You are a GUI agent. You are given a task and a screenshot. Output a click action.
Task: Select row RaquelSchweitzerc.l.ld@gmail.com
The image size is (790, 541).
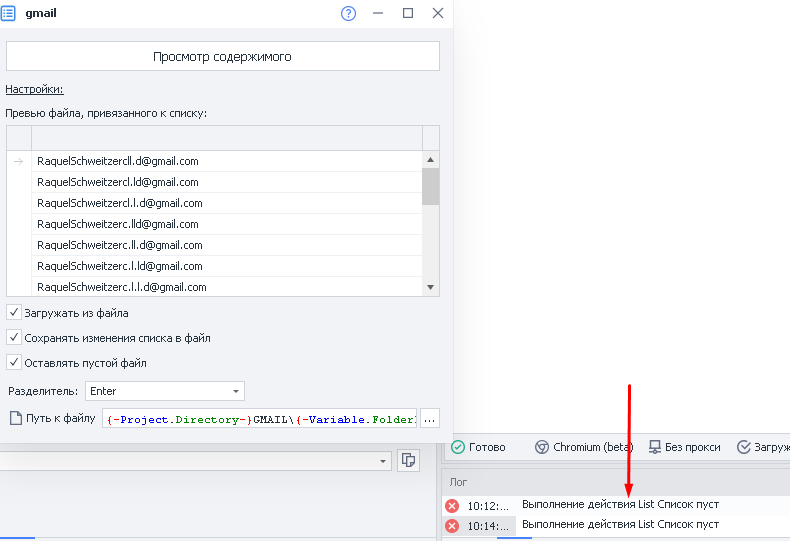pos(227,266)
